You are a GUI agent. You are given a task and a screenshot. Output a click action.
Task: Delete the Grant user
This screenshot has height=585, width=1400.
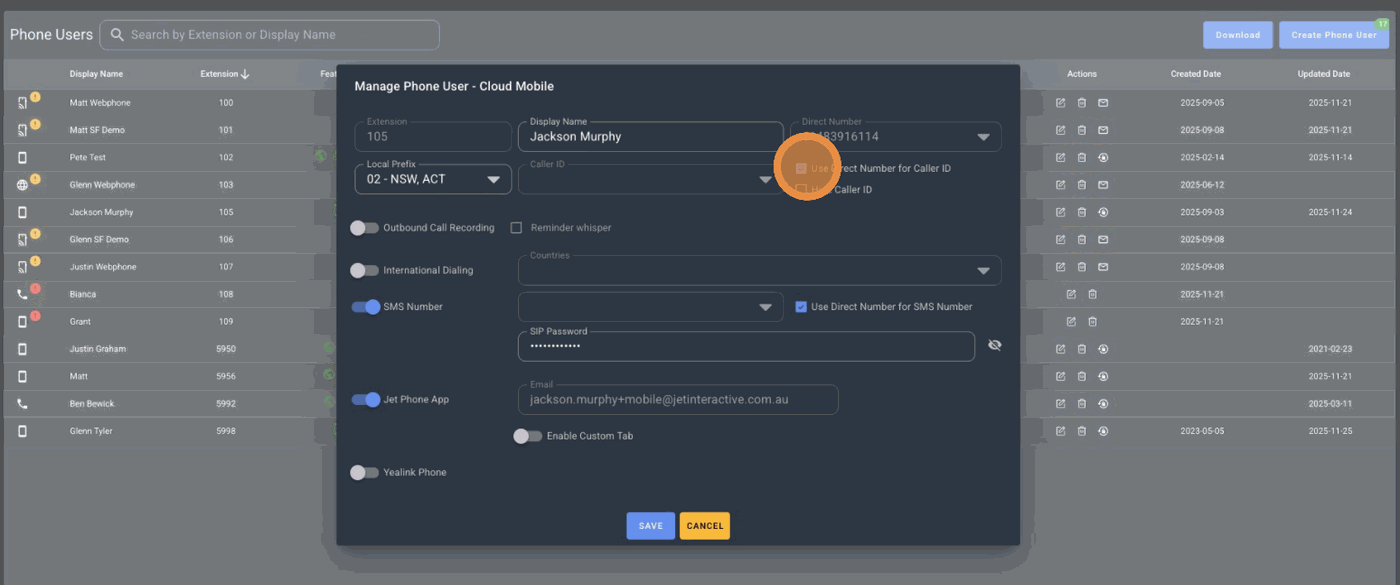[1092, 321]
